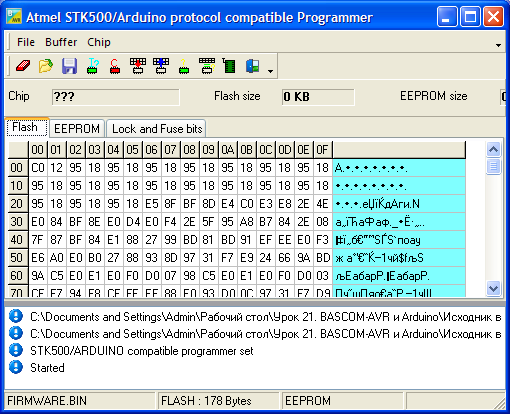This screenshot has height=414, width=510.
Task: Click ASCII text of row 60
Action: point(399,276)
